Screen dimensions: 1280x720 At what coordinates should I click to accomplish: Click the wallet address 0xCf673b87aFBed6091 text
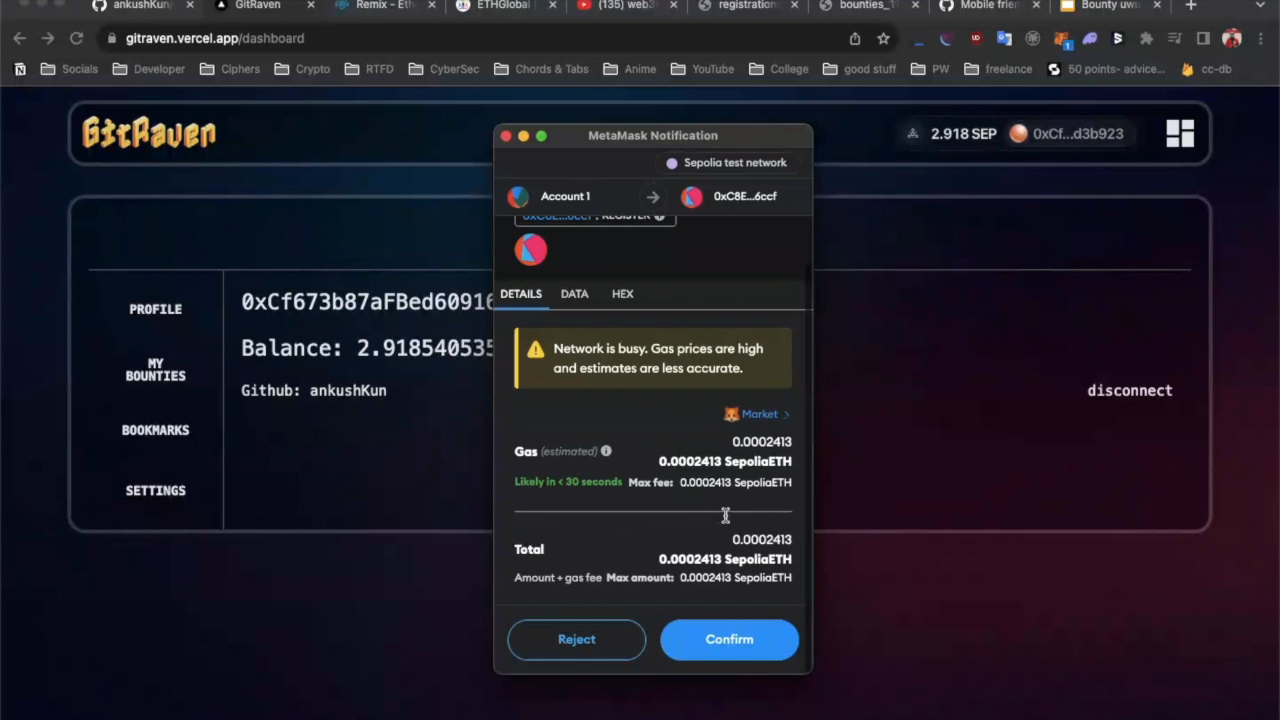[367, 302]
